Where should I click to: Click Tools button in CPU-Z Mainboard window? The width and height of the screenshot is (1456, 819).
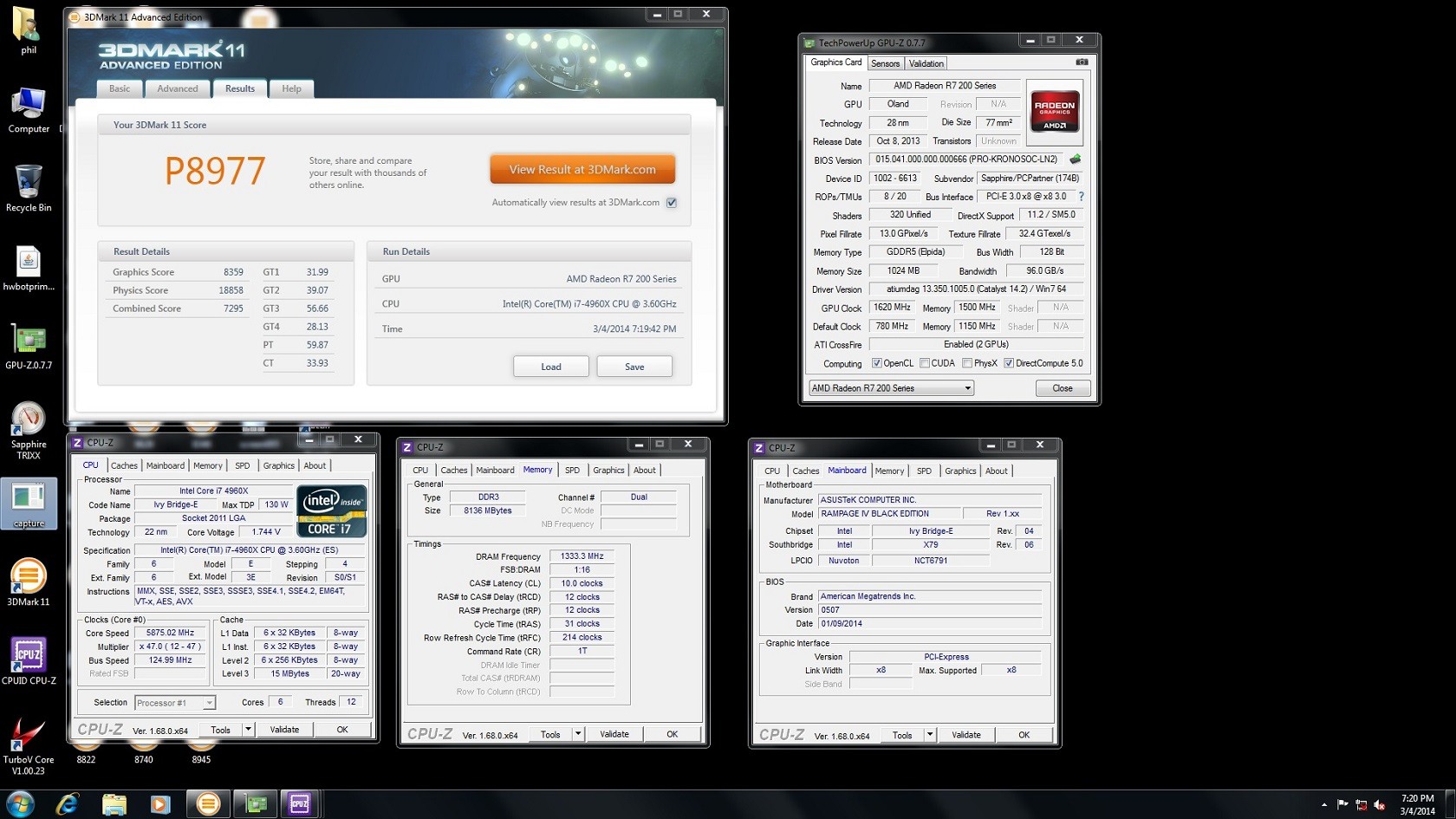tap(902, 735)
